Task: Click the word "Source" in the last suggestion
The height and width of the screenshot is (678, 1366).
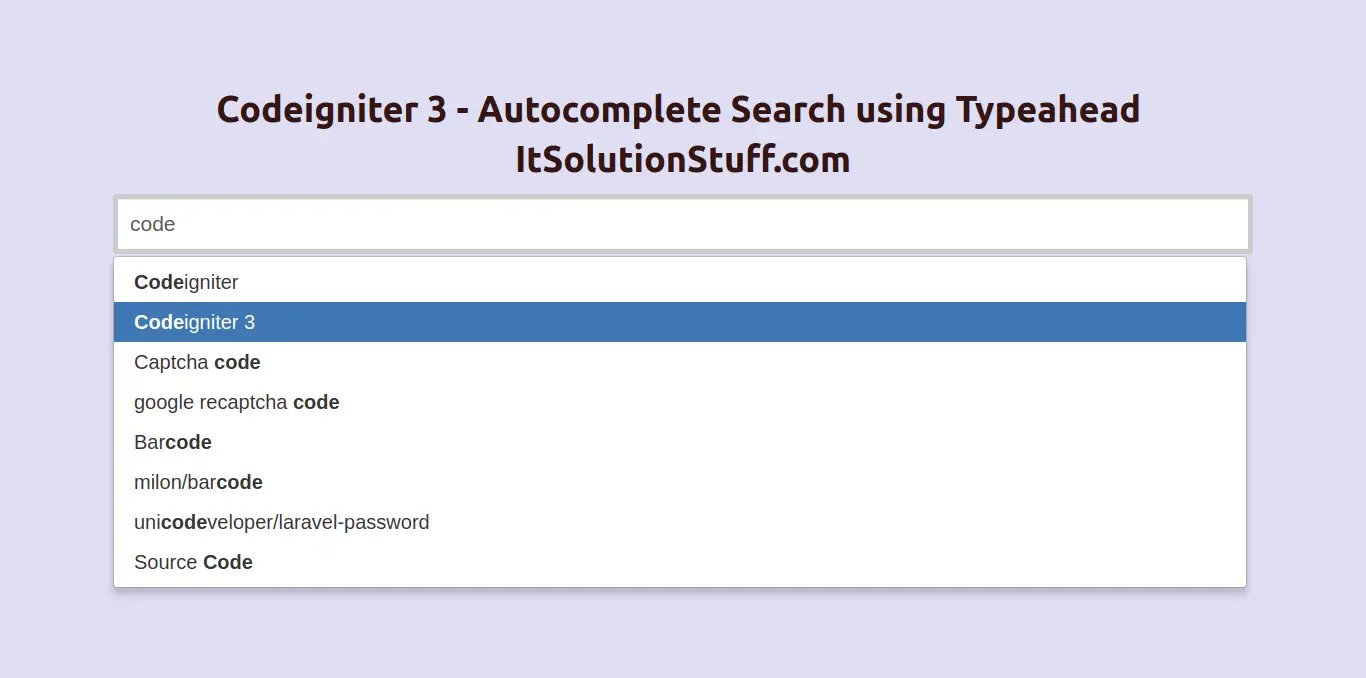Action: click(x=166, y=562)
